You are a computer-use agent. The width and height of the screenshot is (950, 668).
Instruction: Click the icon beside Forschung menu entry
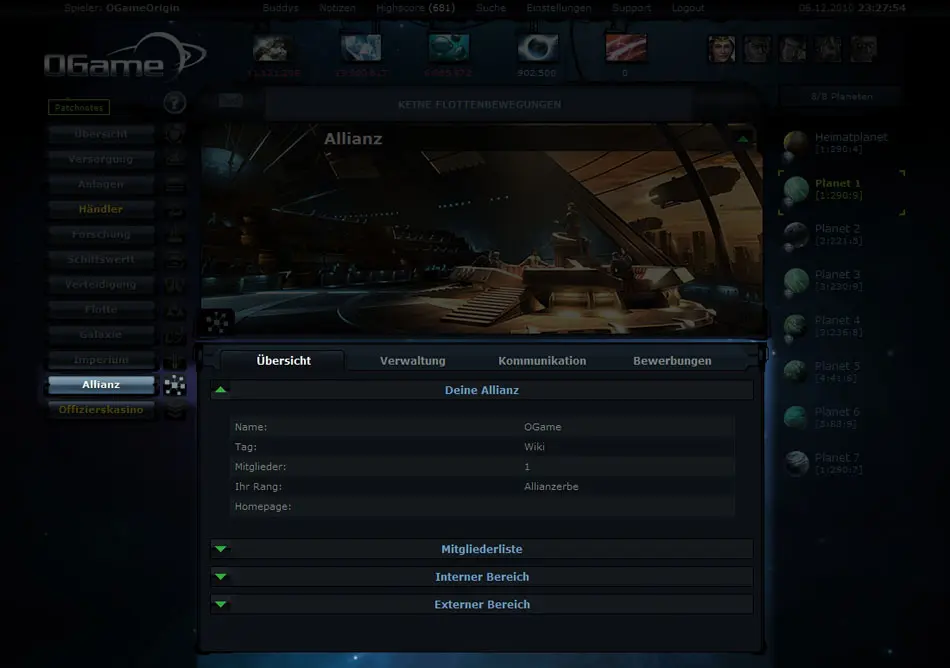click(174, 234)
